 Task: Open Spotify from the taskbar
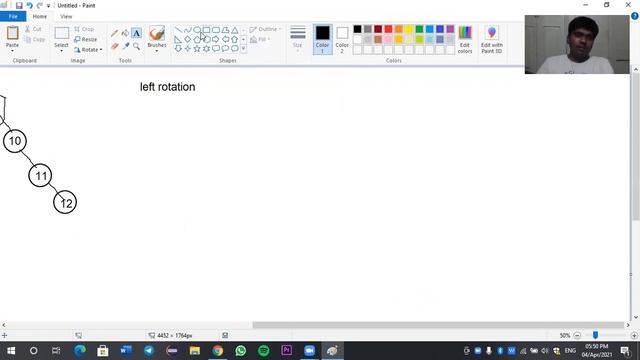point(264,351)
